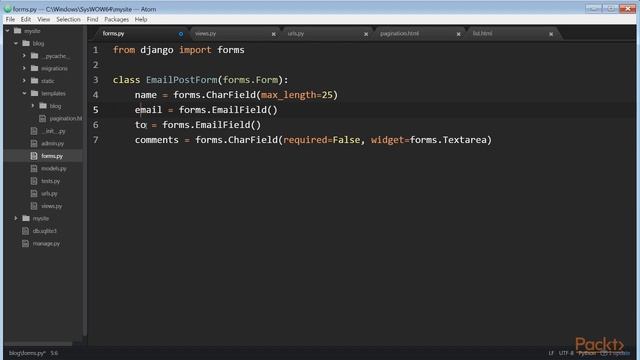Screen dimensions: 640x360
Task: Open the Selection menu
Action: tap(68, 19)
